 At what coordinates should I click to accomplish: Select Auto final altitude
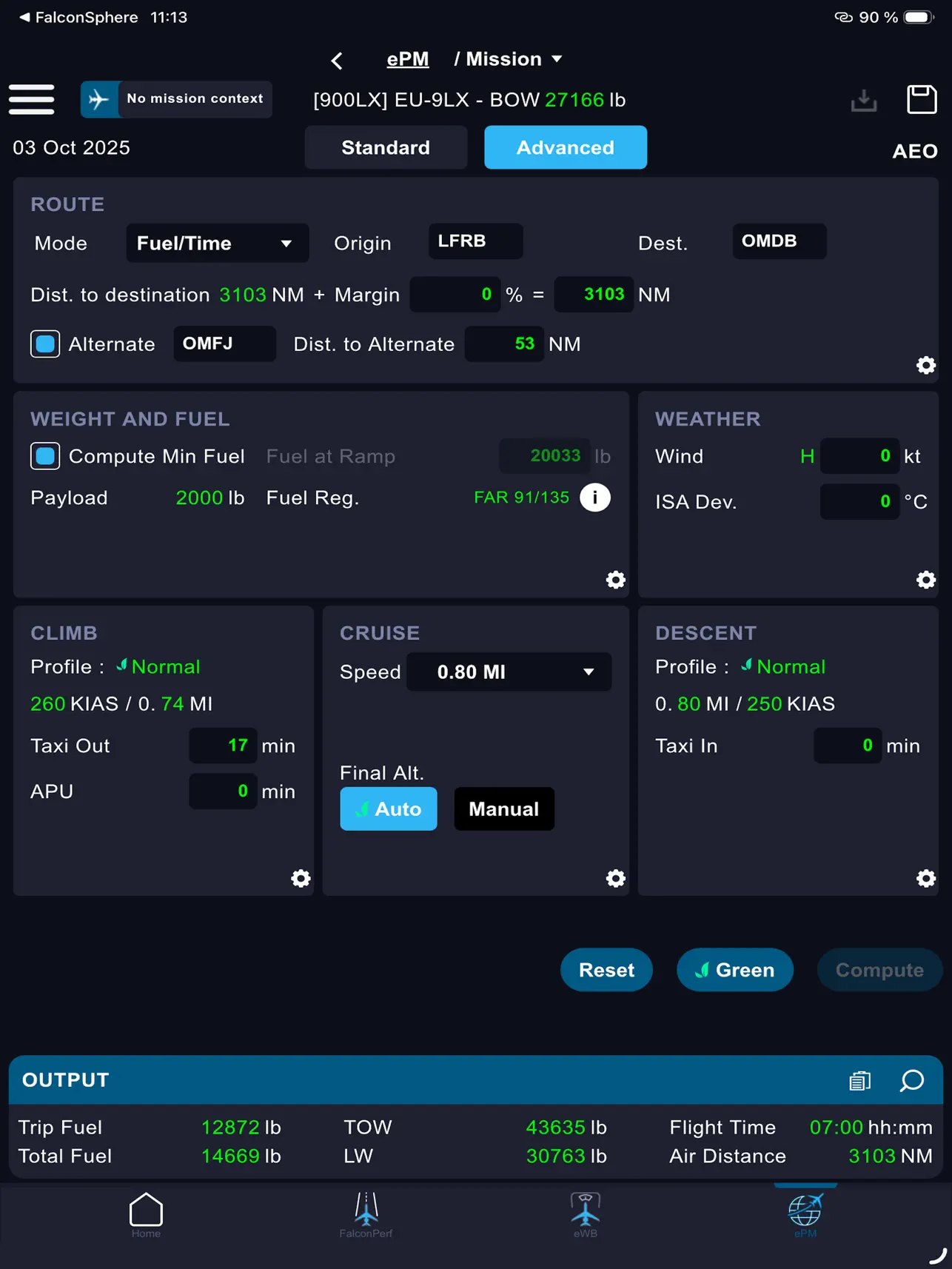click(388, 808)
